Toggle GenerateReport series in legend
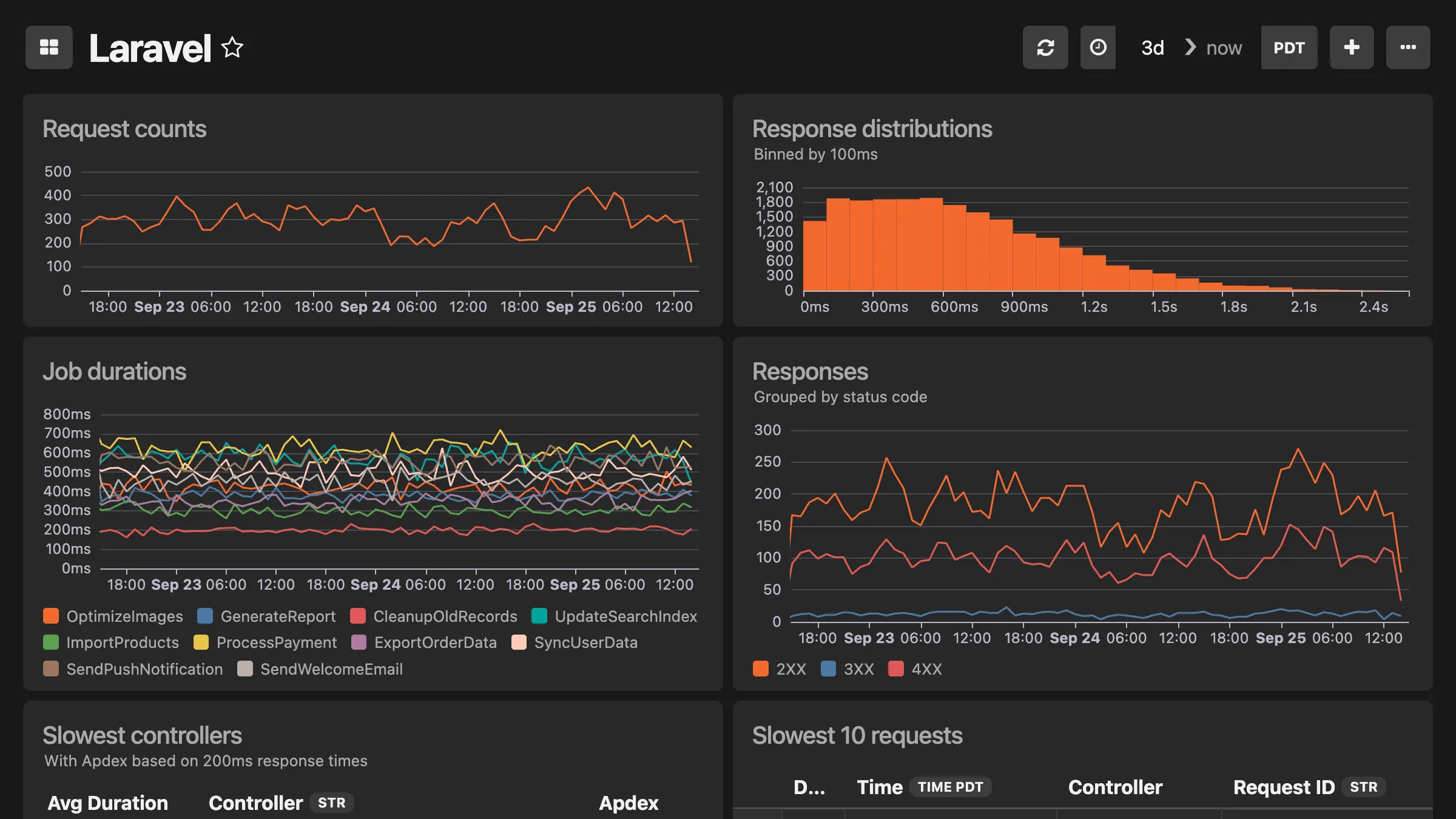This screenshot has height=819, width=1456. [267, 616]
